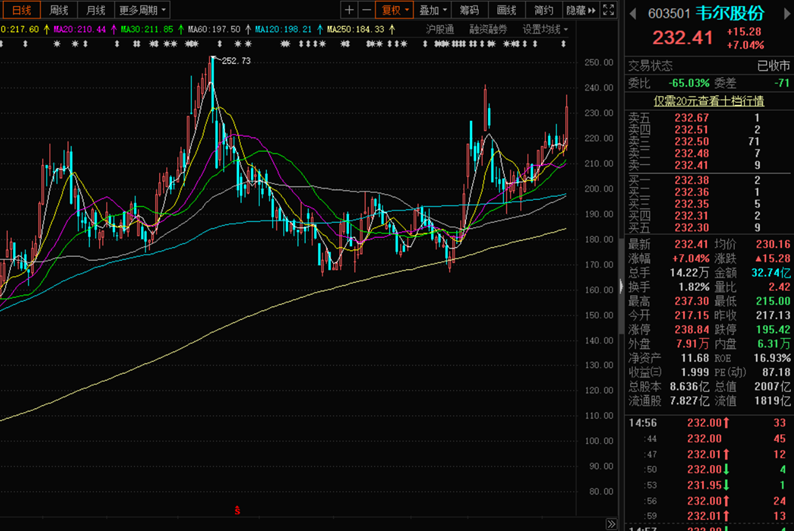Click the MA120:198.21 indicator label
Screen dimensions: 794x531
[284, 29]
